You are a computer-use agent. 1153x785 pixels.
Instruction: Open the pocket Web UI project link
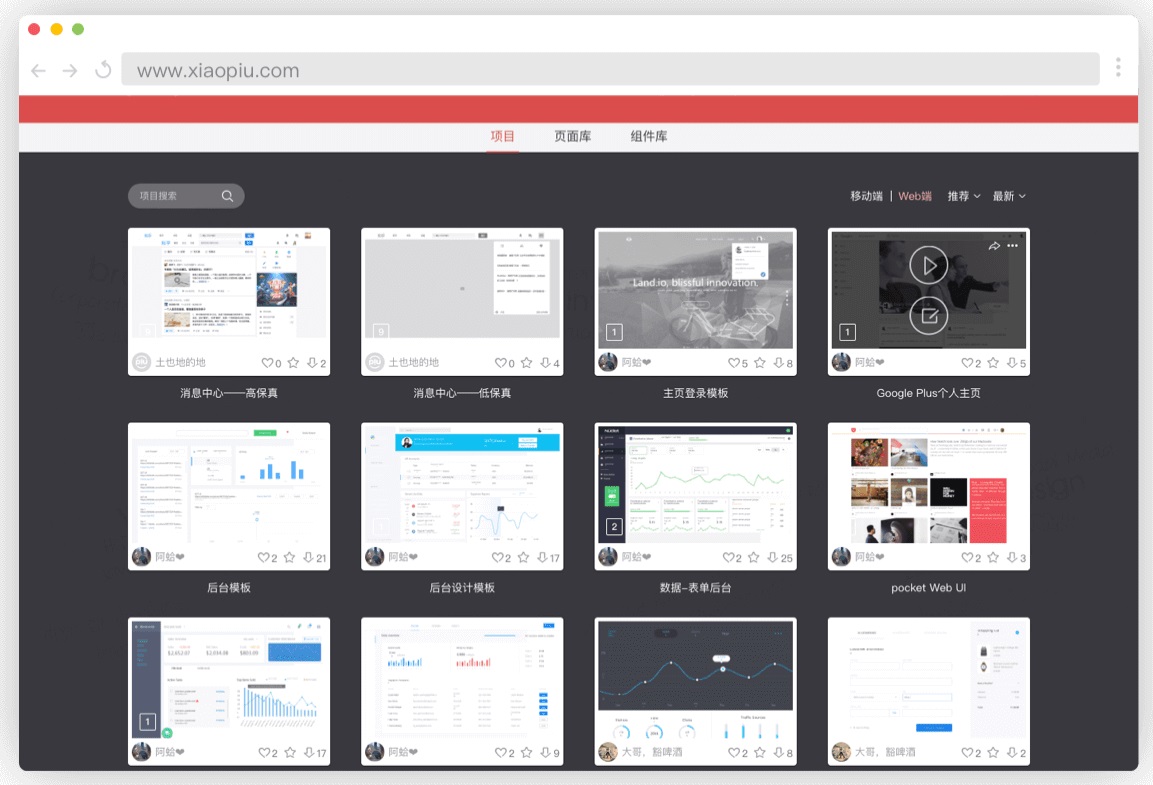tap(928, 588)
